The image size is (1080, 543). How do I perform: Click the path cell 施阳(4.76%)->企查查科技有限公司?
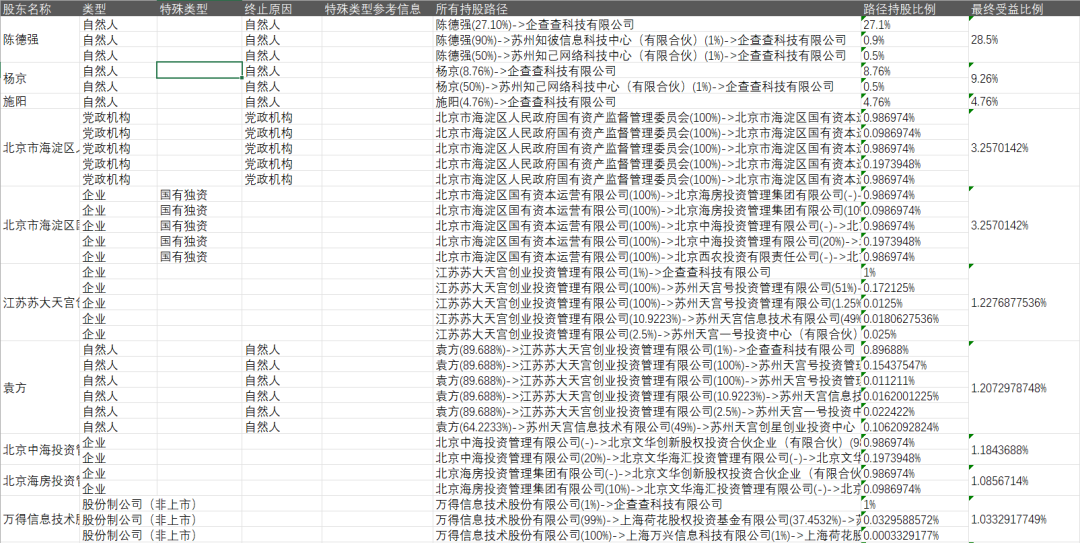pos(647,102)
